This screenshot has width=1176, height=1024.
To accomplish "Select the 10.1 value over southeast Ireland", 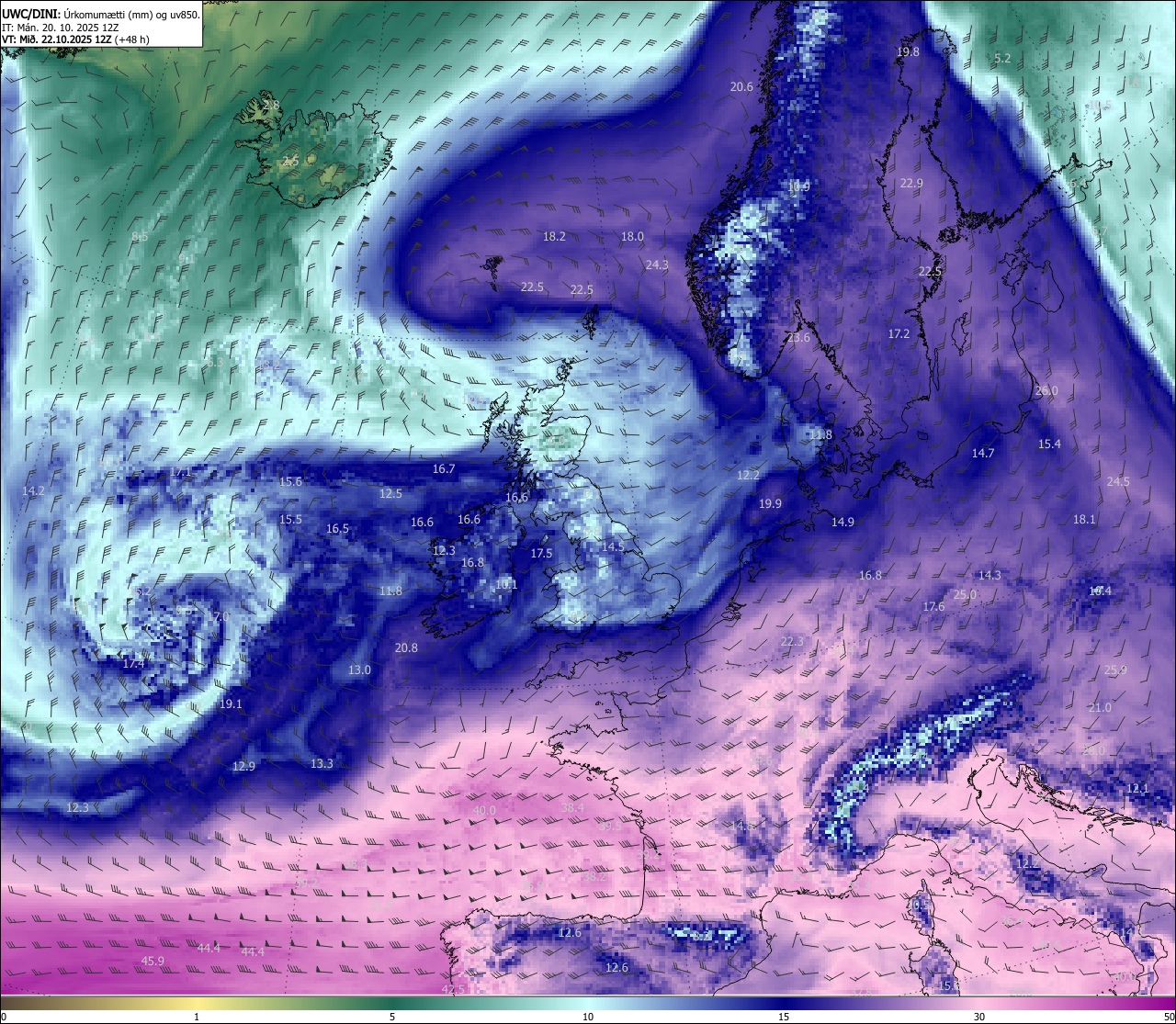I will coord(506,584).
